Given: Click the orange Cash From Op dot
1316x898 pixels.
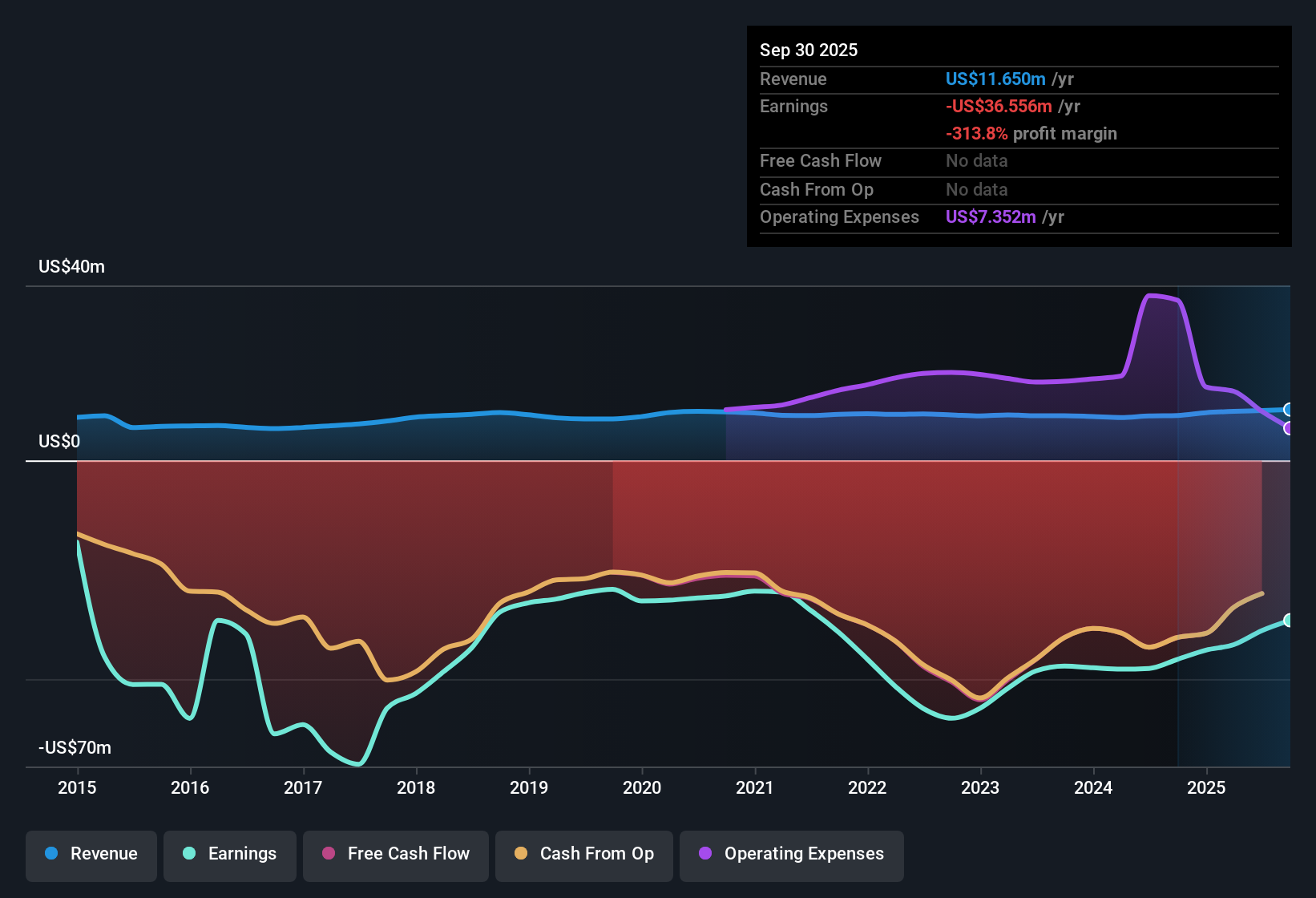Looking at the screenshot, I should (x=521, y=854).
